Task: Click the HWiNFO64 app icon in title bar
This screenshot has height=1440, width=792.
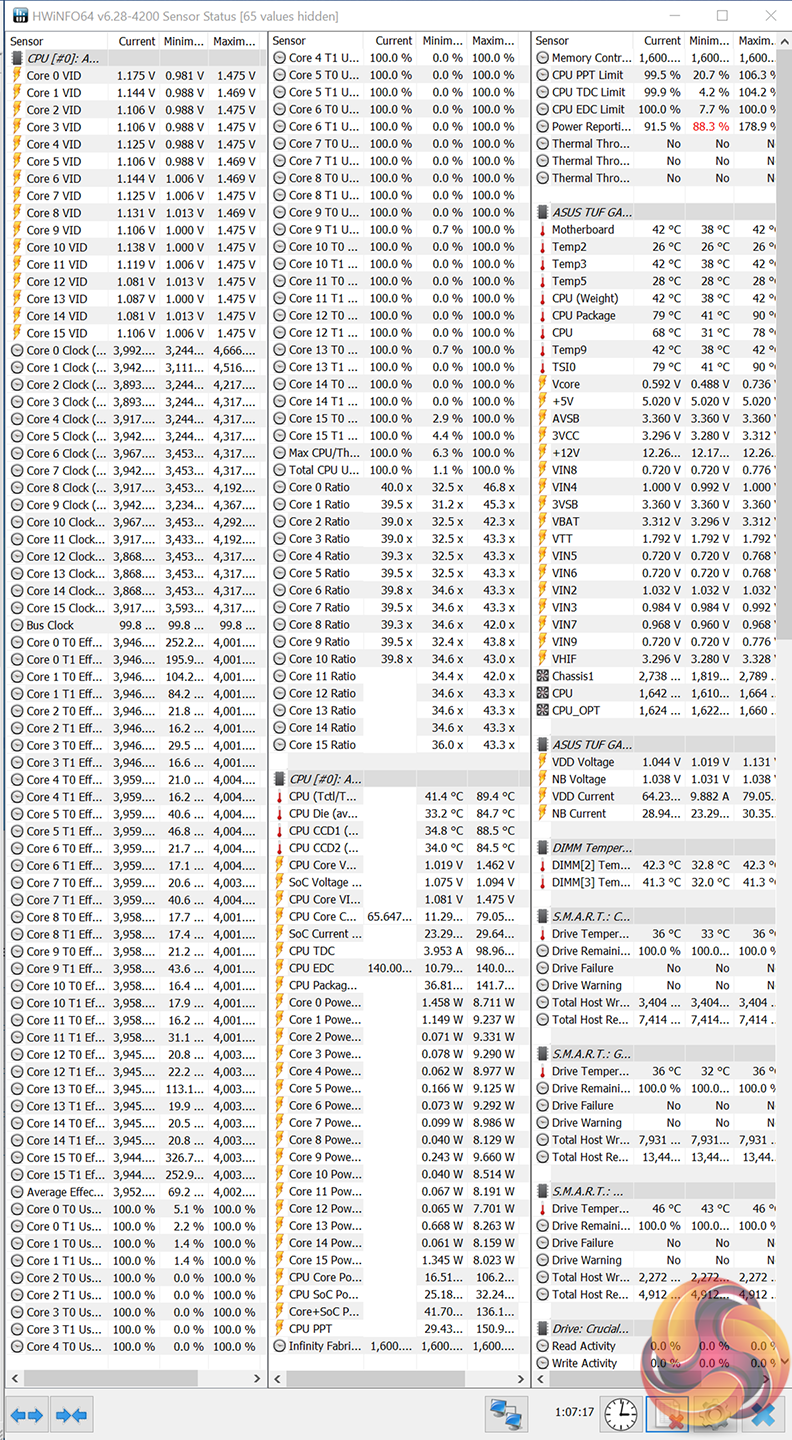Action: point(19,16)
